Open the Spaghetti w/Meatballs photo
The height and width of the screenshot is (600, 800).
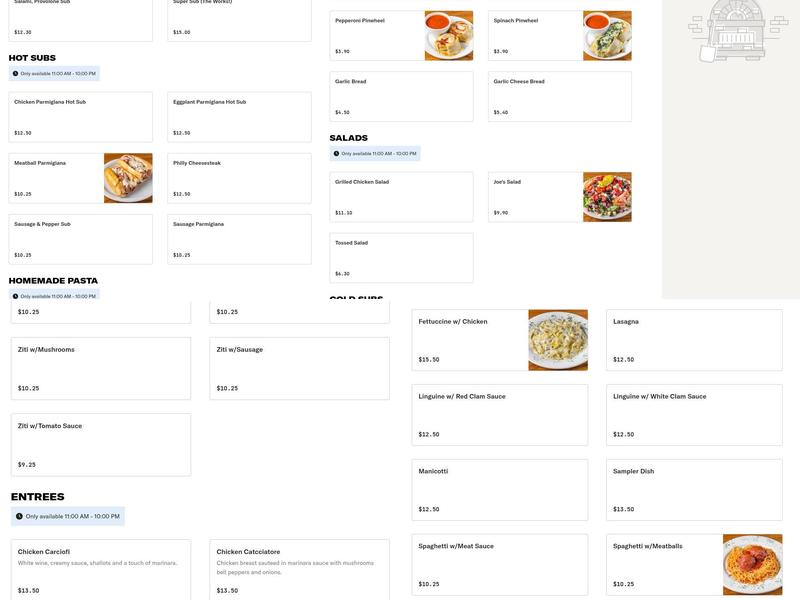pyautogui.click(x=753, y=564)
